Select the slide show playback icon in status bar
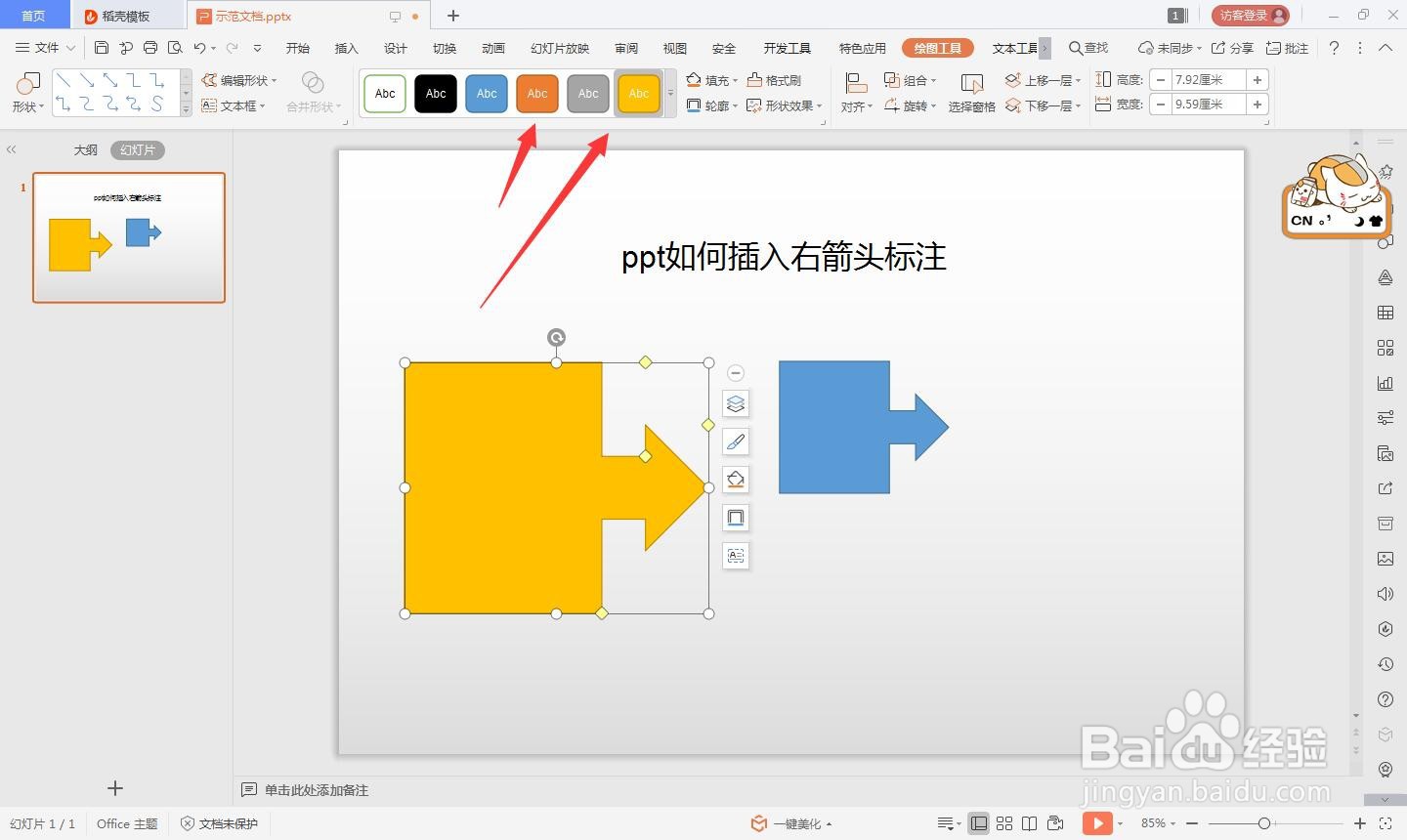Image resolution: width=1407 pixels, height=840 pixels. pos(1098,823)
